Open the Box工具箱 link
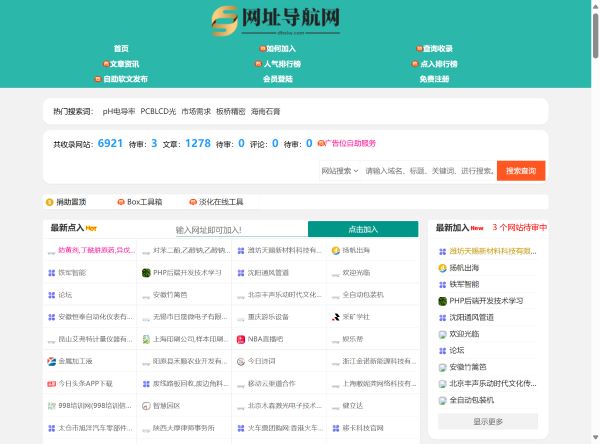600x444 pixels. pyautogui.click(x=145, y=202)
